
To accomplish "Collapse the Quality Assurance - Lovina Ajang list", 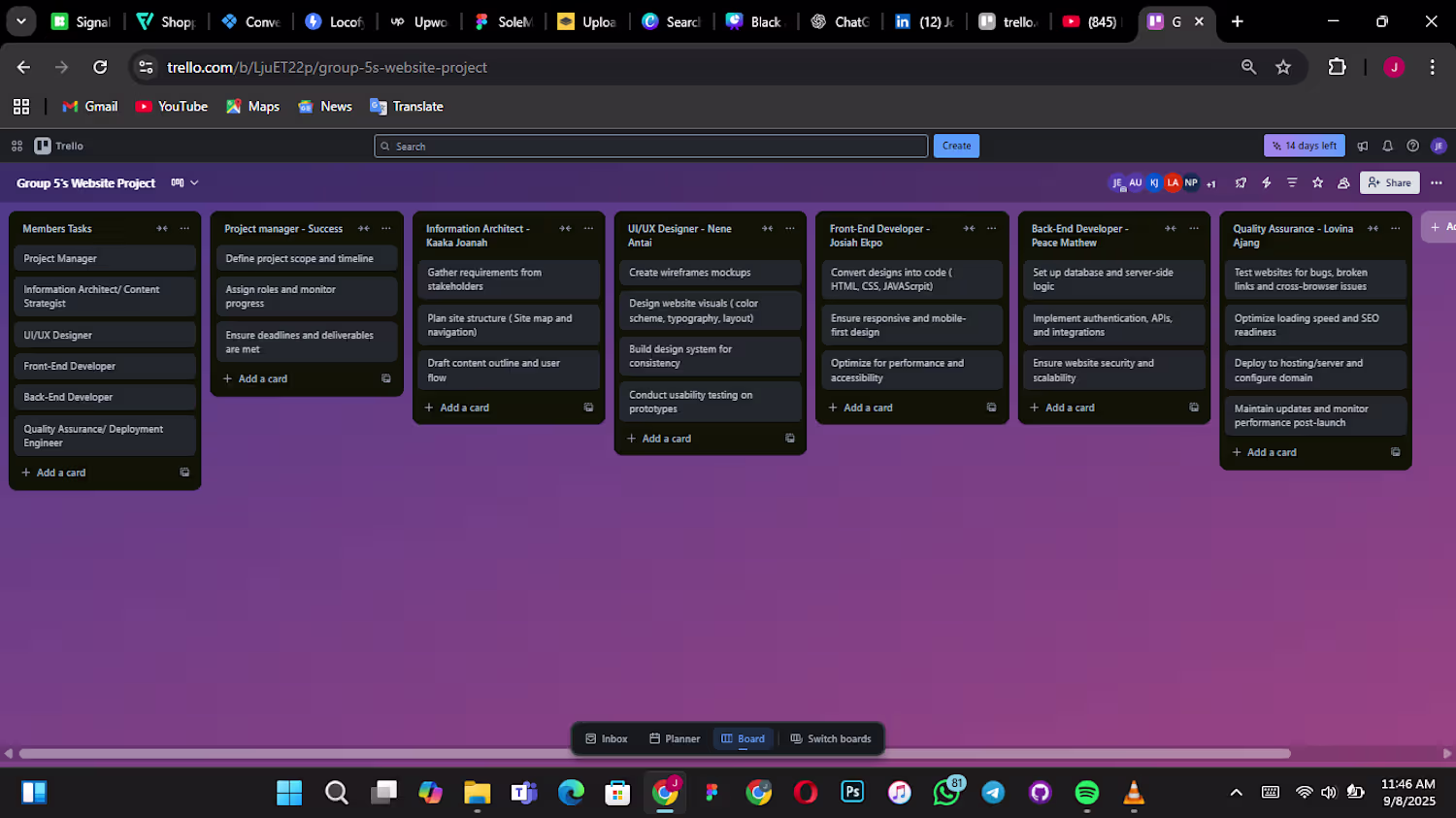I will (x=1373, y=229).
